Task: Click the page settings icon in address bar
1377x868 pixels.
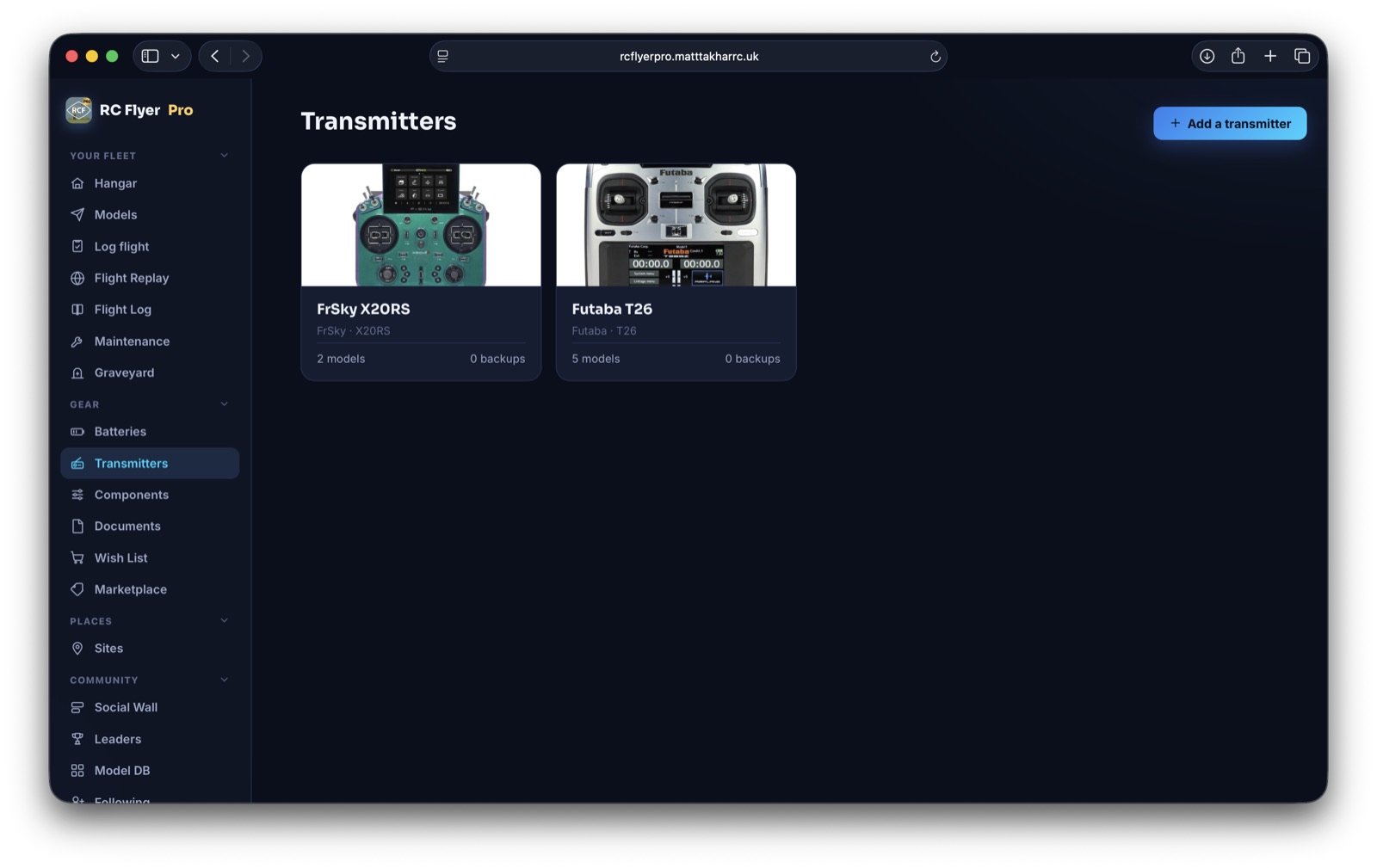Action: 442,56
